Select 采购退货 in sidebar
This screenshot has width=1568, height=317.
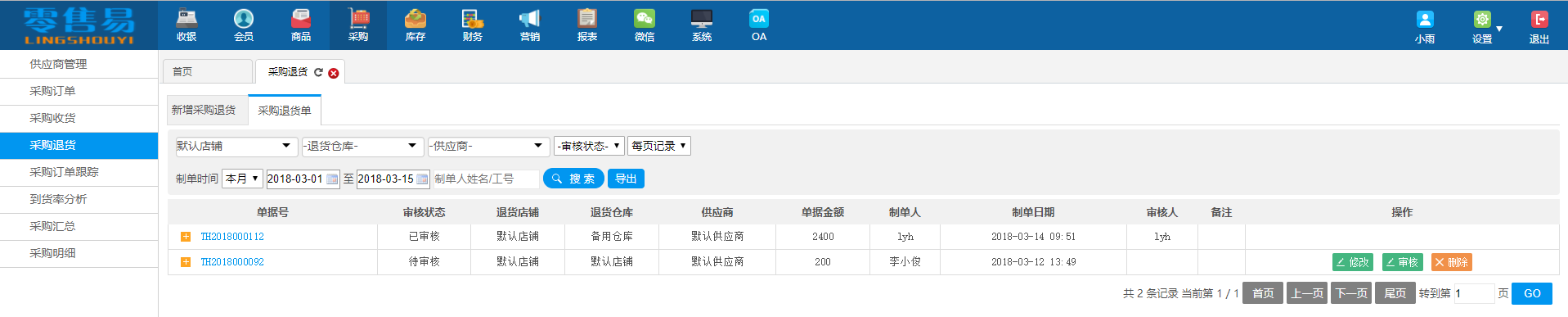click(79, 145)
